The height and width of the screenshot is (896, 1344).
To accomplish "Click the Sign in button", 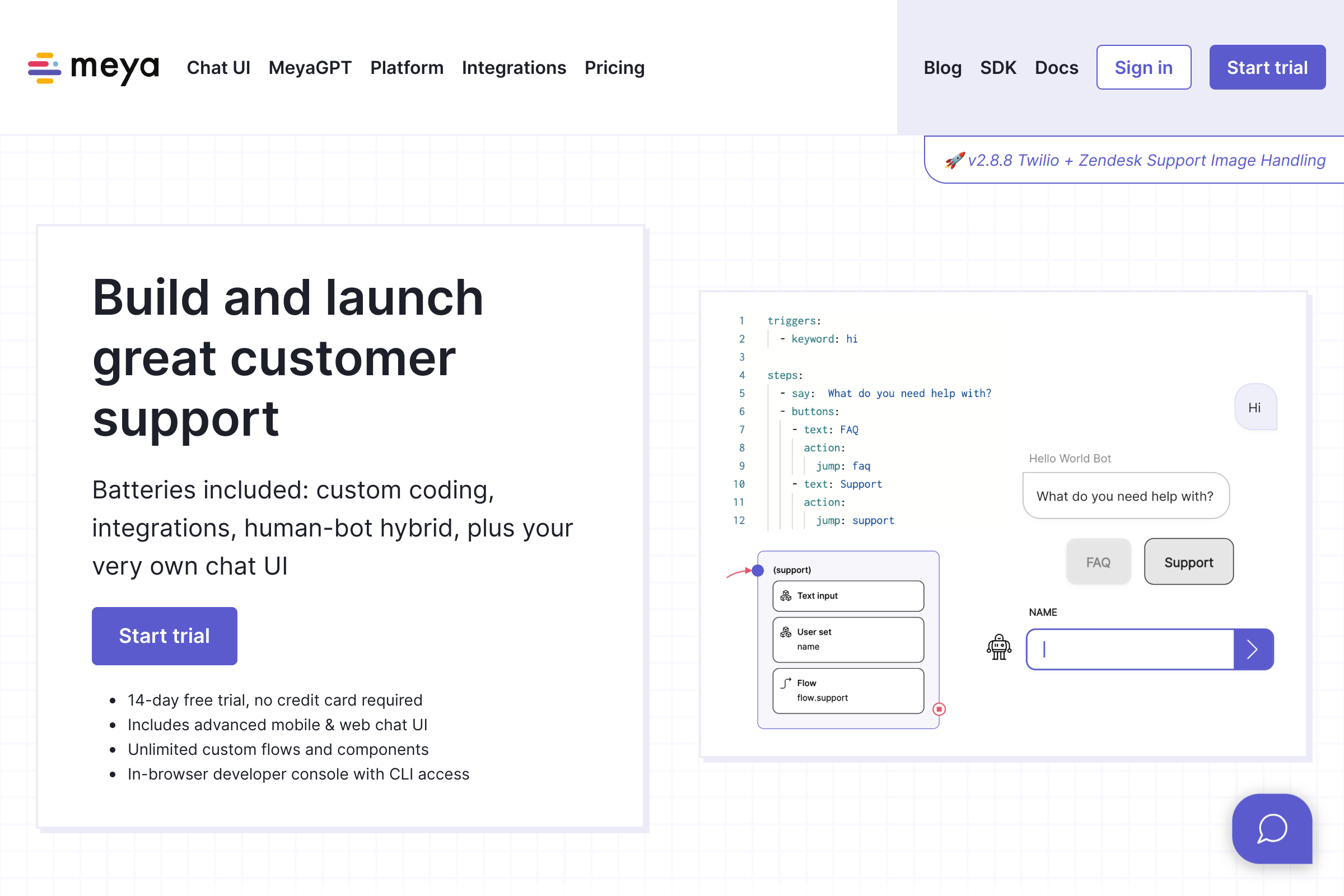I will [x=1143, y=67].
